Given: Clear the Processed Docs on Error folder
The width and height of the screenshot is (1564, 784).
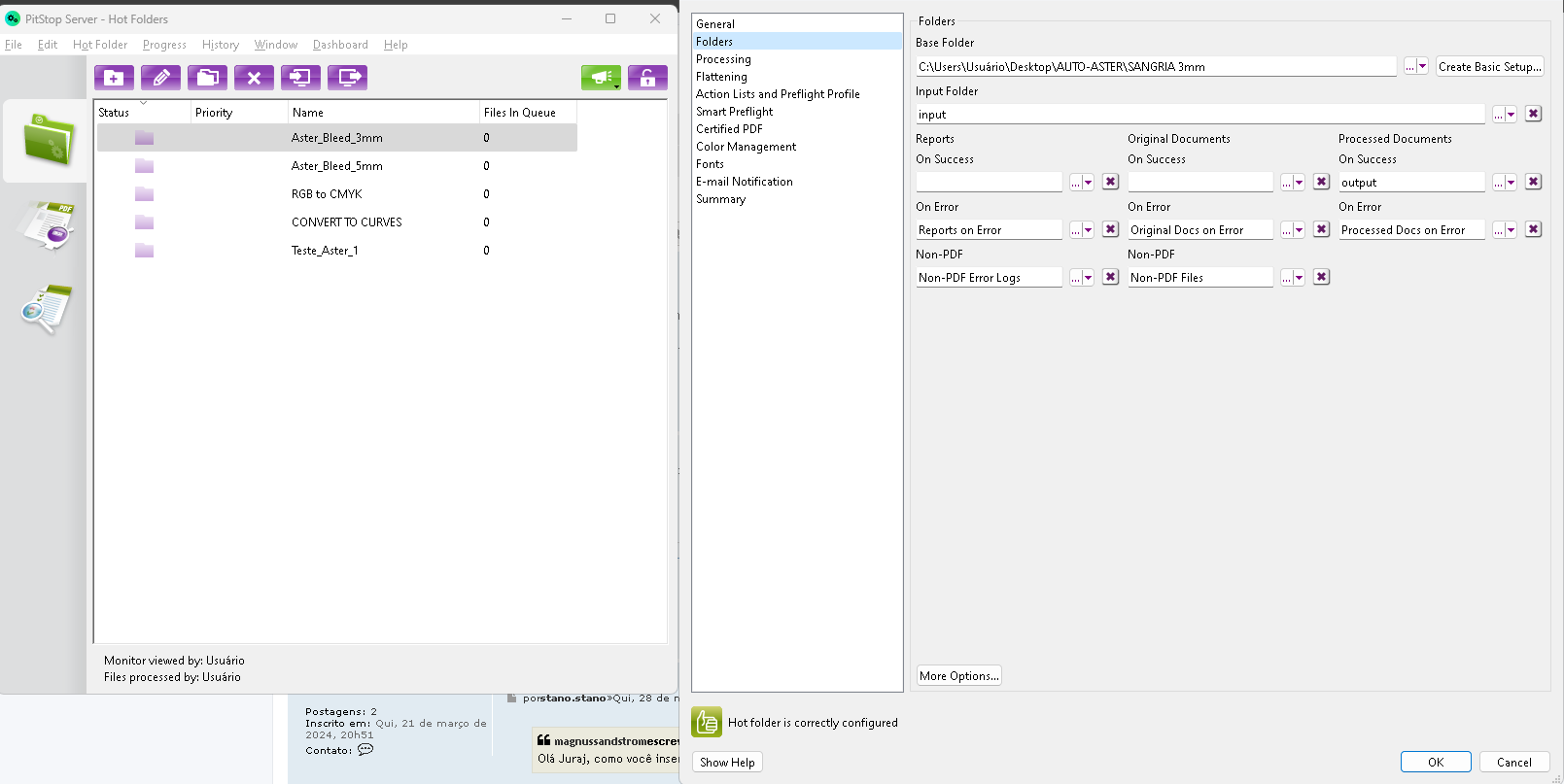Looking at the screenshot, I should click(x=1533, y=229).
